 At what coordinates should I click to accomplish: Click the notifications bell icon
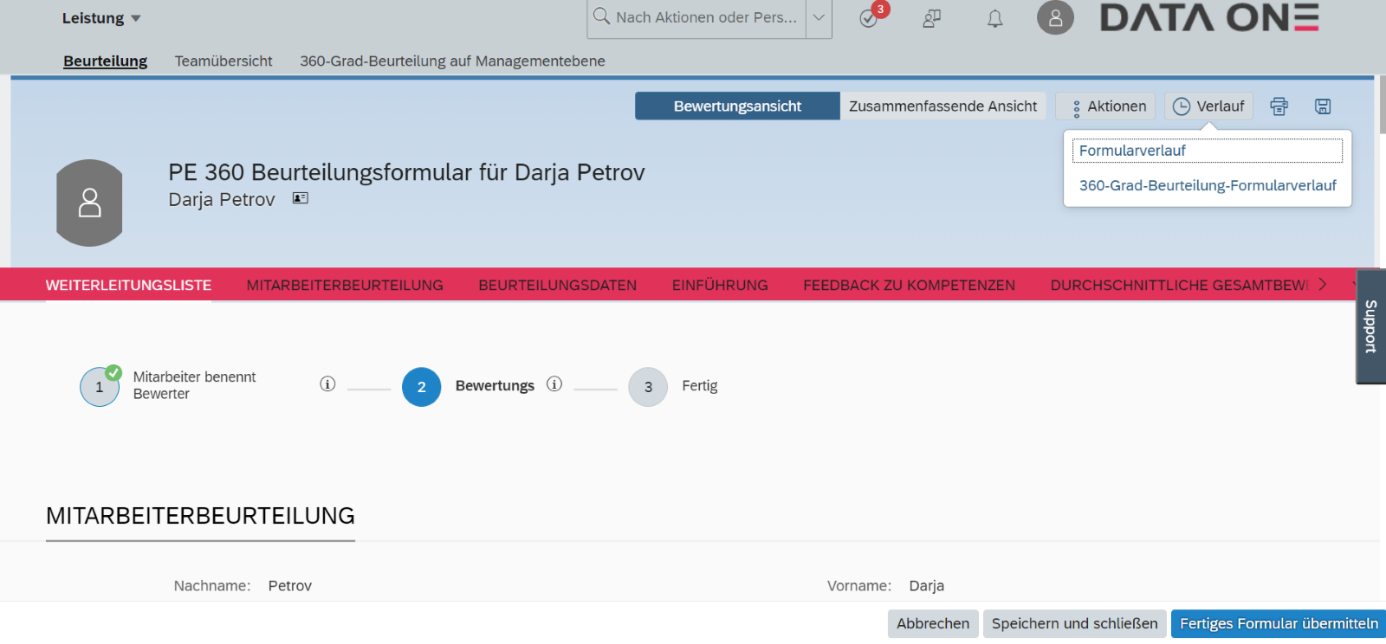(995, 18)
